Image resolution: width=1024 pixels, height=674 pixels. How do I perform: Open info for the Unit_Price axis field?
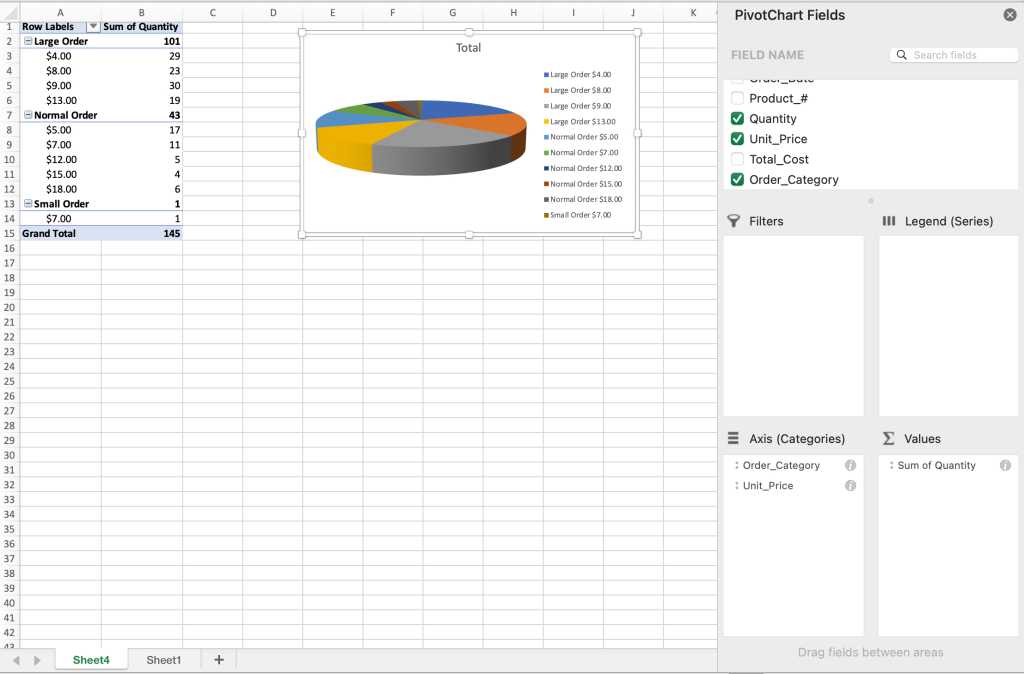[x=850, y=485]
